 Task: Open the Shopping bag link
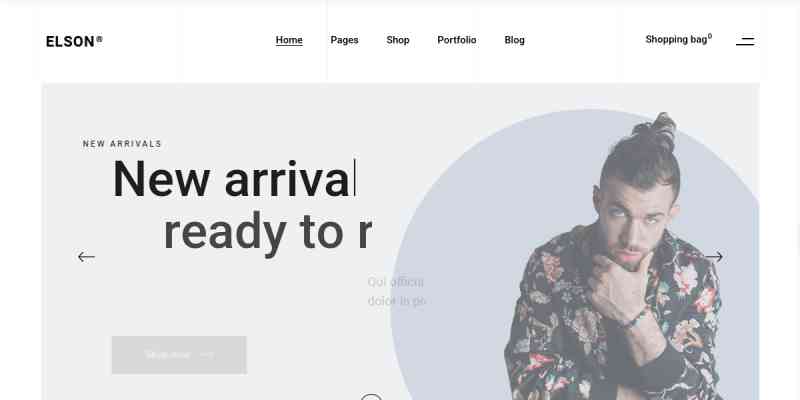(x=676, y=39)
